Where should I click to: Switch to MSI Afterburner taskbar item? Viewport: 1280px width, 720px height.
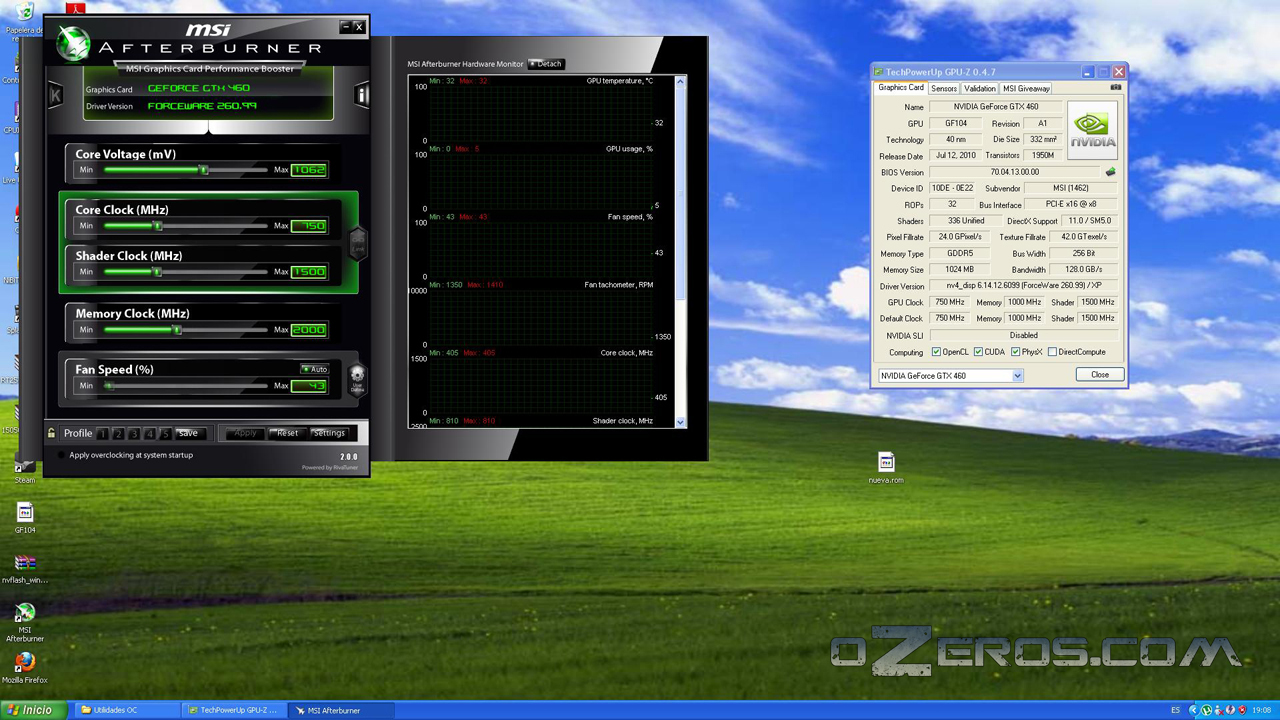[340, 710]
